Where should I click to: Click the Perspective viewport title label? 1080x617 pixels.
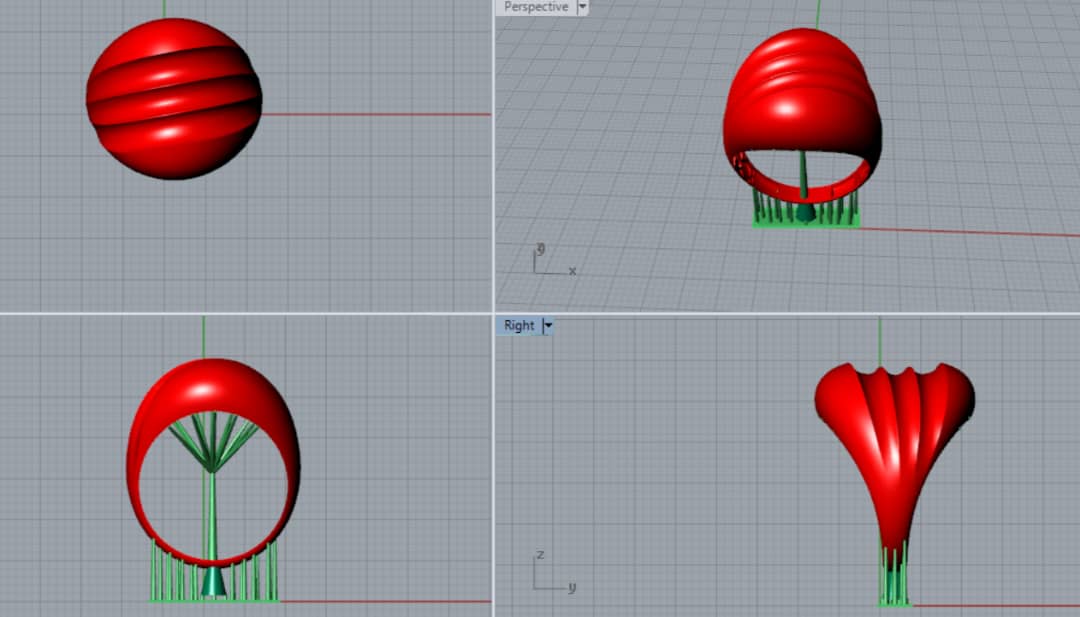pyautogui.click(x=536, y=7)
